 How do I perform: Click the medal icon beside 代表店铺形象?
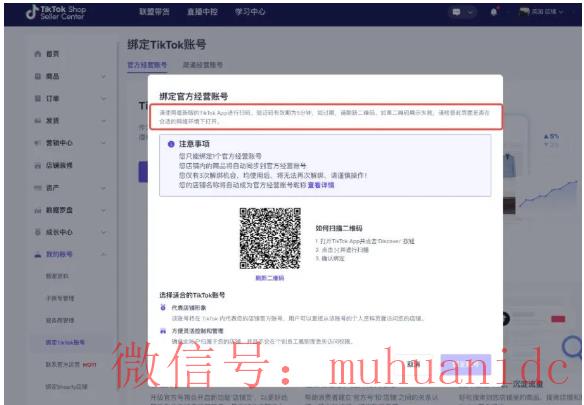coord(163,308)
